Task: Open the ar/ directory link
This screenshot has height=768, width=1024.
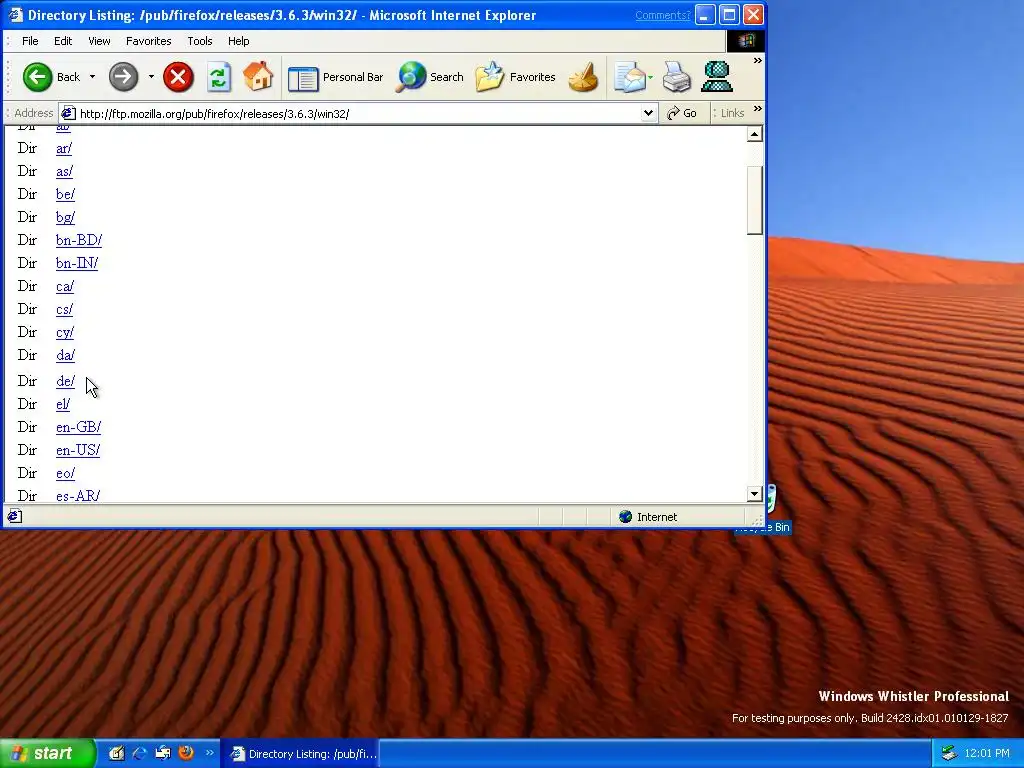Action: point(64,148)
